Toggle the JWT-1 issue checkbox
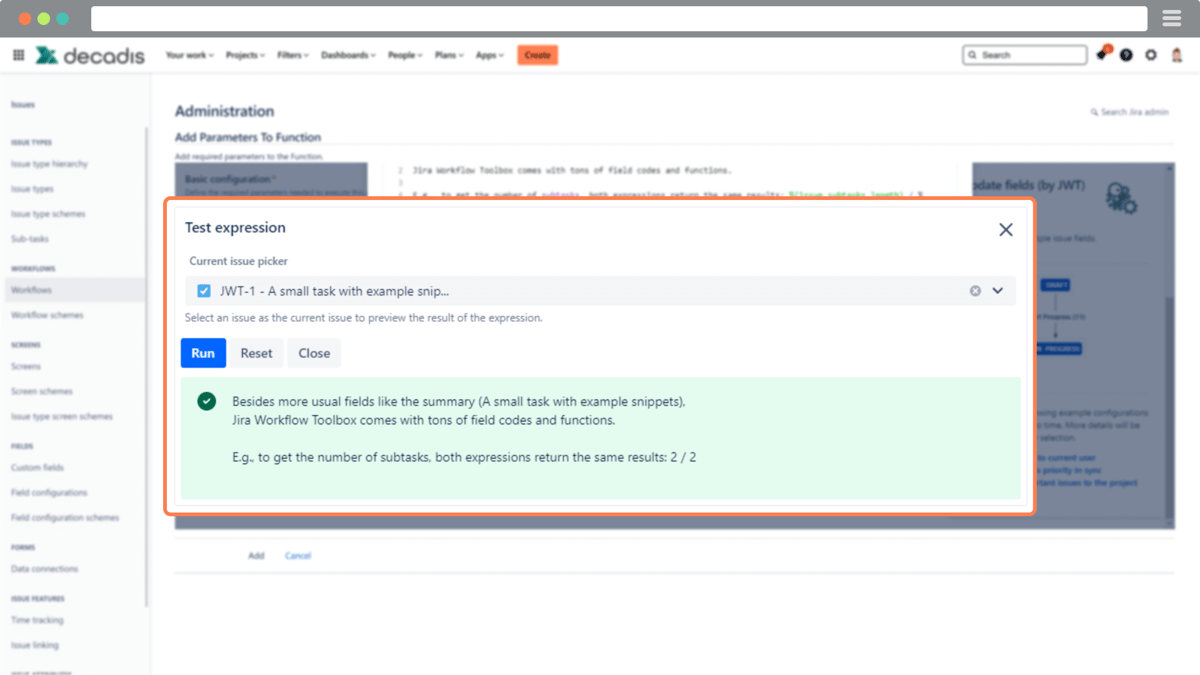This screenshot has height=675, width=1200. pos(204,291)
